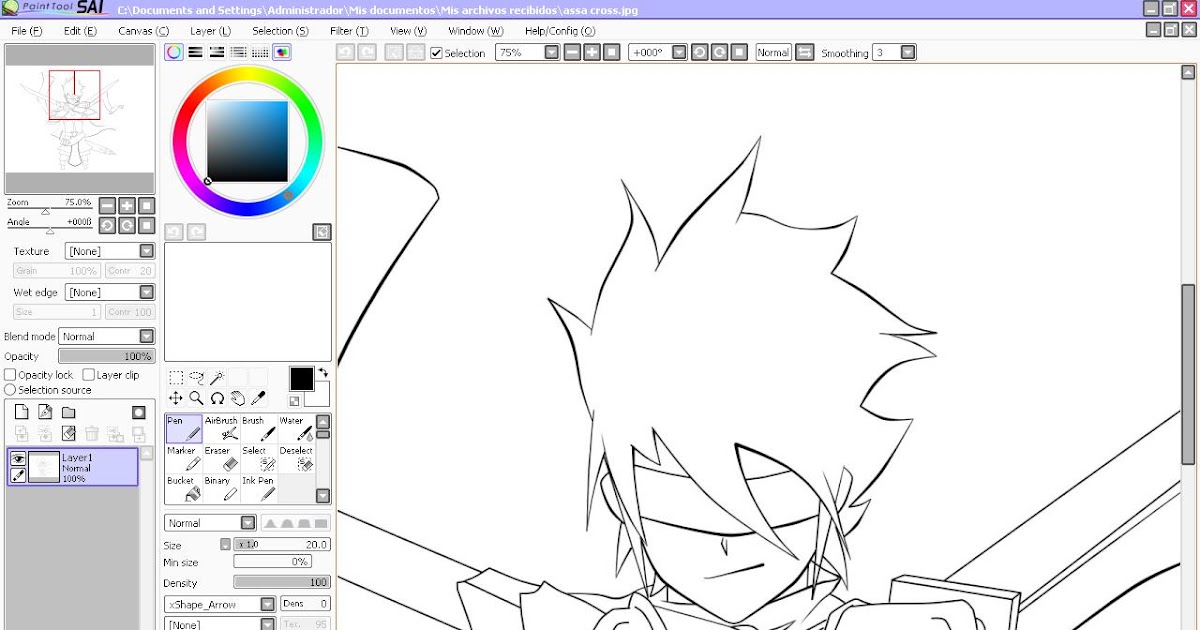Activate the hand pan tool

[x=237, y=398]
